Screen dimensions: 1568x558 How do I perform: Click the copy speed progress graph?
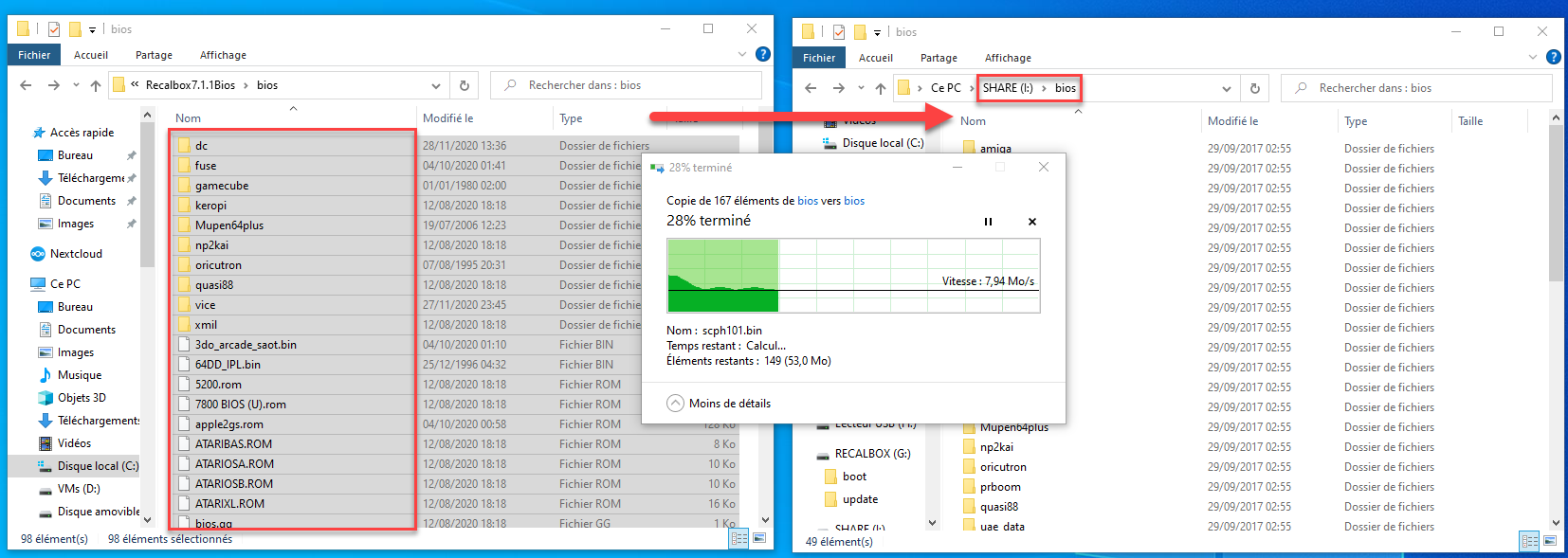[853, 275]
